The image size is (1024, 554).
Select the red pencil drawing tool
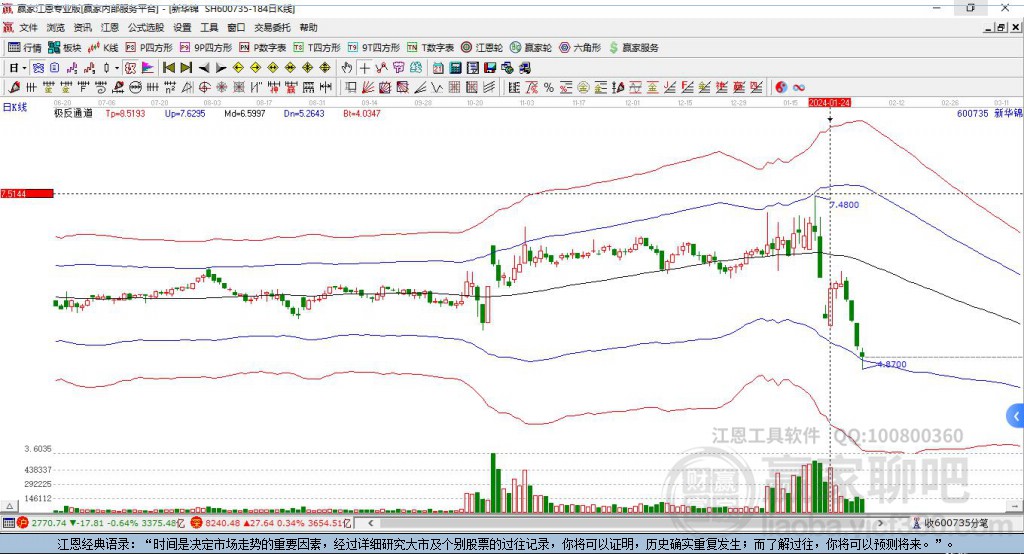click(14, 88)
